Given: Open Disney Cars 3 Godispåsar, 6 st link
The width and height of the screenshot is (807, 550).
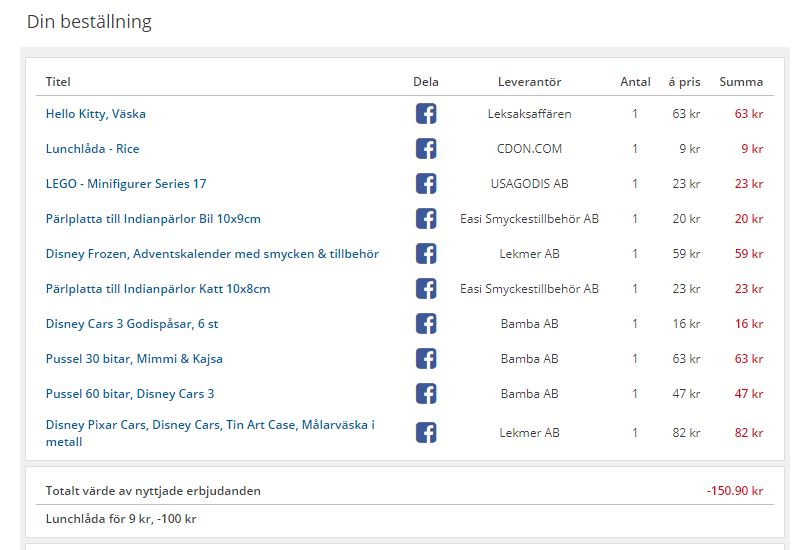Looking at the screenshot, I should point(132,324).
